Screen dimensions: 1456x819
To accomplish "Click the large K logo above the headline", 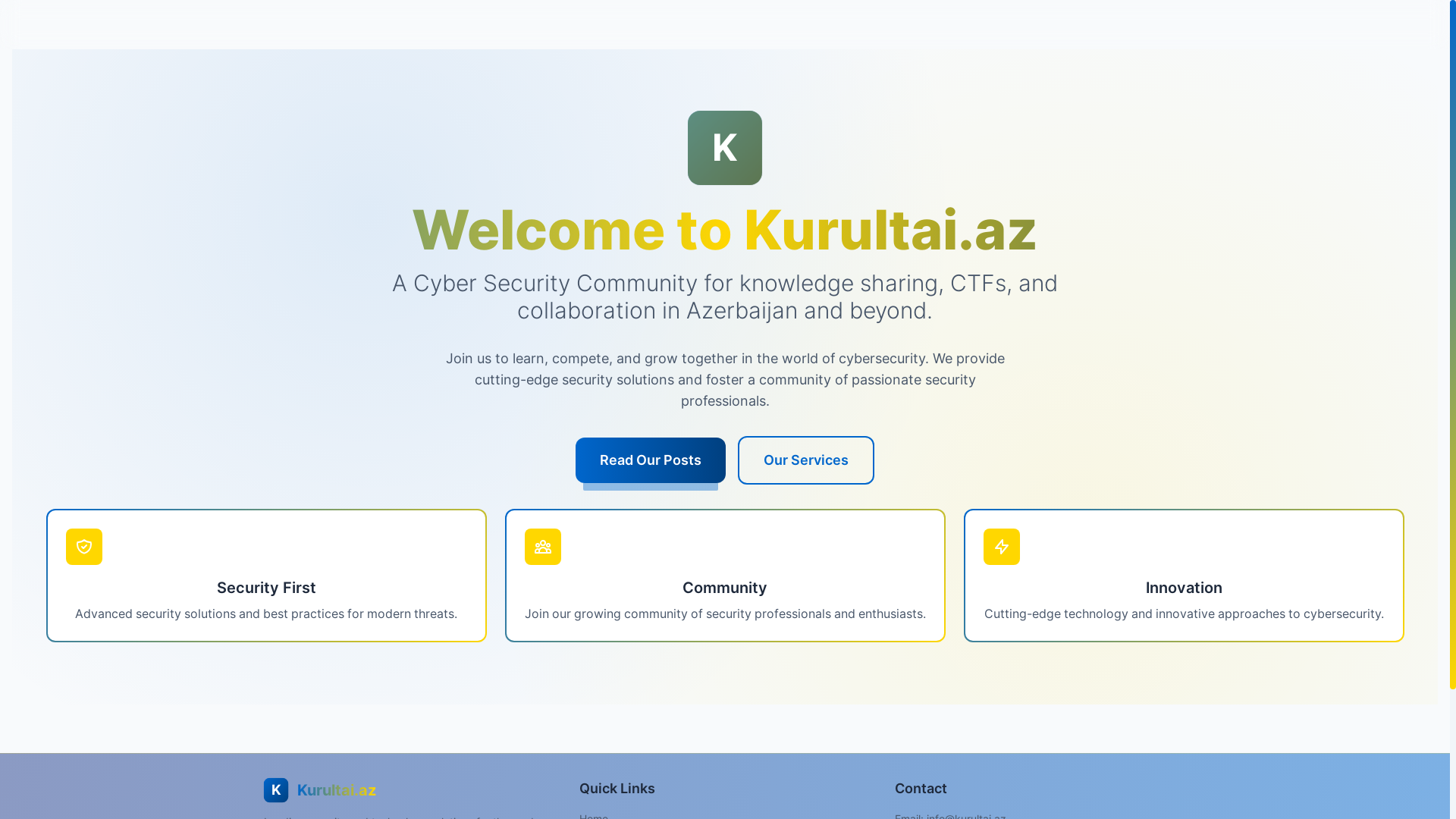I will pyautogui.click(x=724, y=148).
